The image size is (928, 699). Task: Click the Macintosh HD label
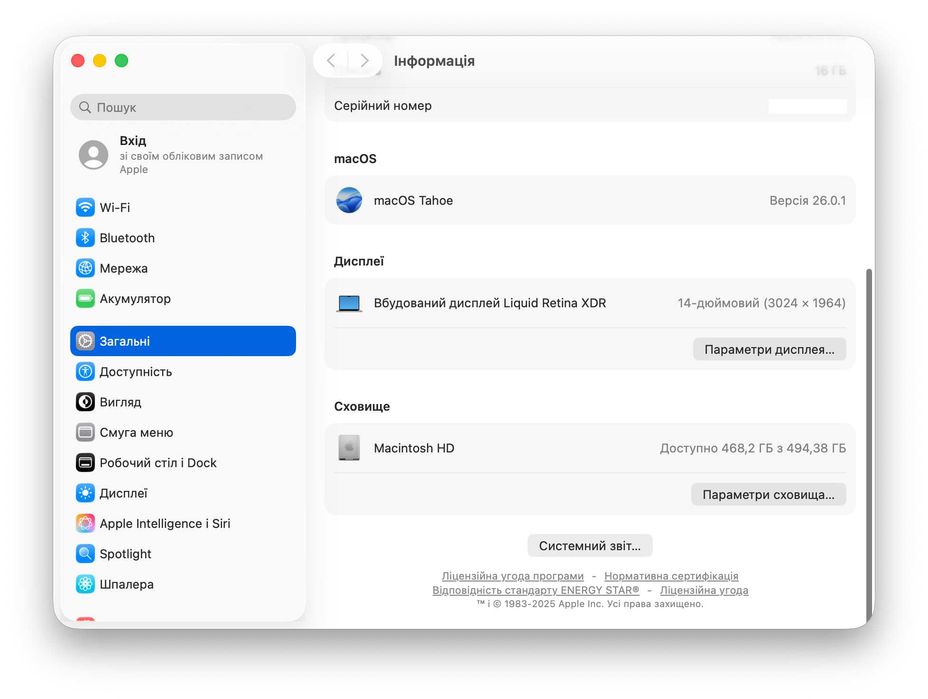[414, 448]
